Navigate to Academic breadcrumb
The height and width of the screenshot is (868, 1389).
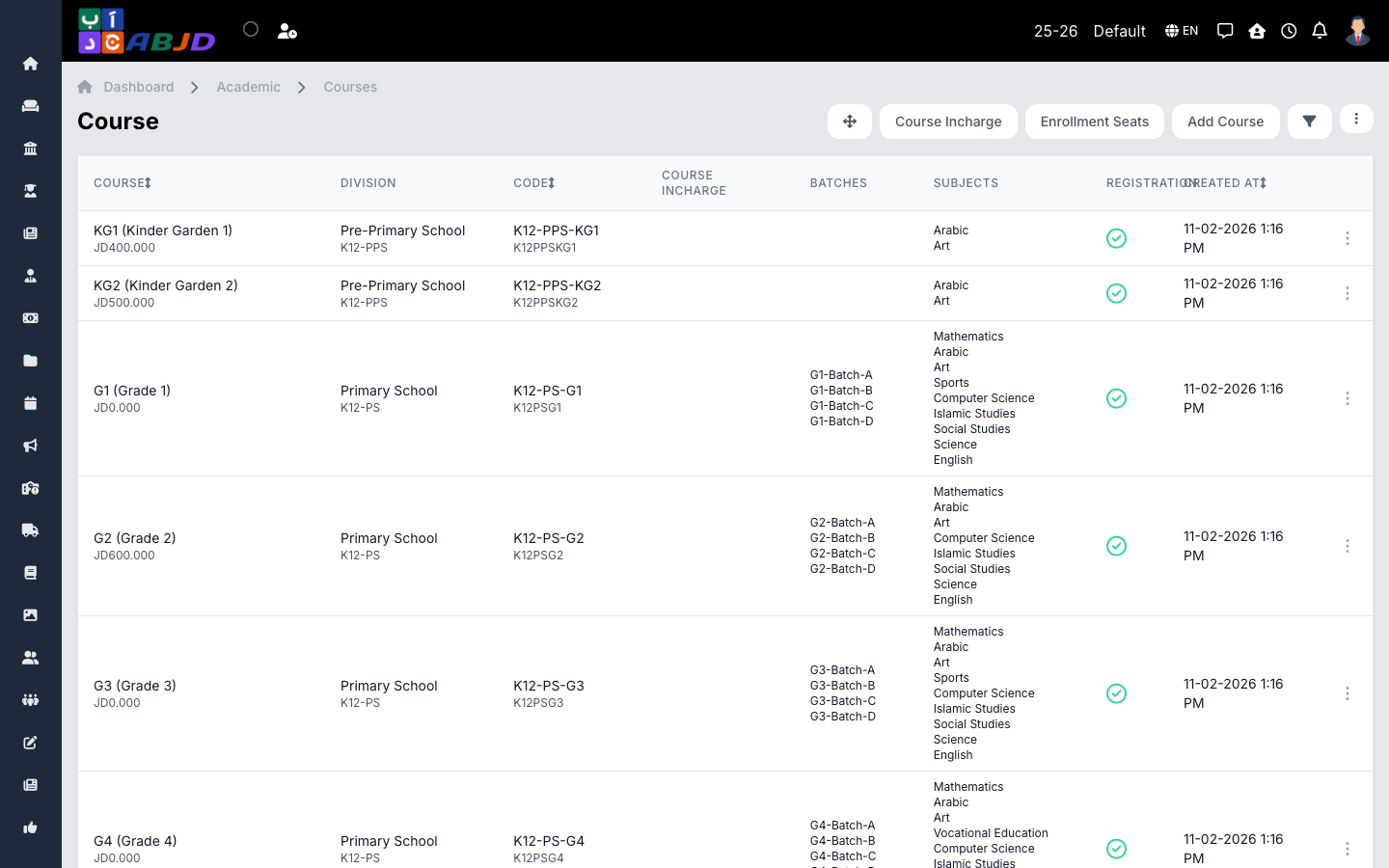pos(248,87)
